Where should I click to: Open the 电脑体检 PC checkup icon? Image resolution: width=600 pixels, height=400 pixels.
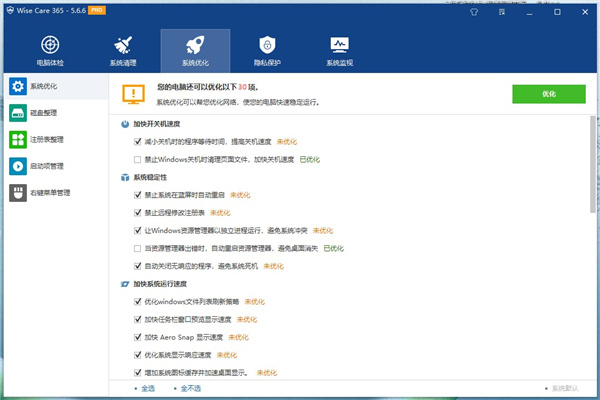pyautogui.click(x=50, y=45)
